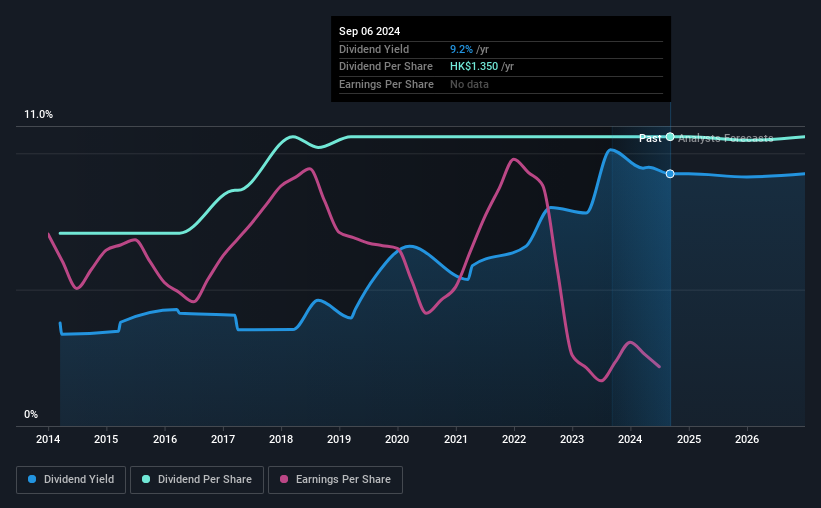
Task: Click the blue Dividend Yield marker dot
Action: 670,174
